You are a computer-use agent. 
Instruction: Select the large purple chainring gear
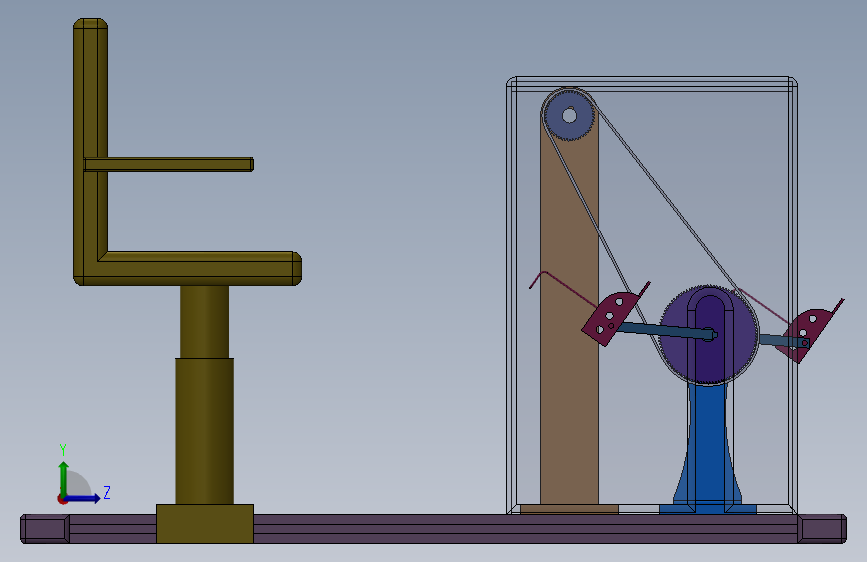708,335
